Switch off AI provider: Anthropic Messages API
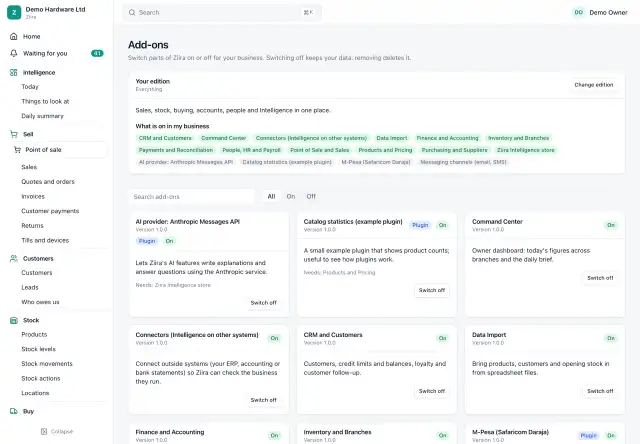 263,303
